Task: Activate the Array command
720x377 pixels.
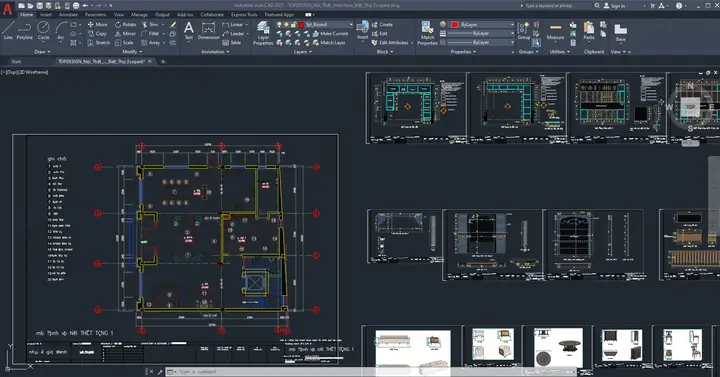Action: tap(151, 43)
